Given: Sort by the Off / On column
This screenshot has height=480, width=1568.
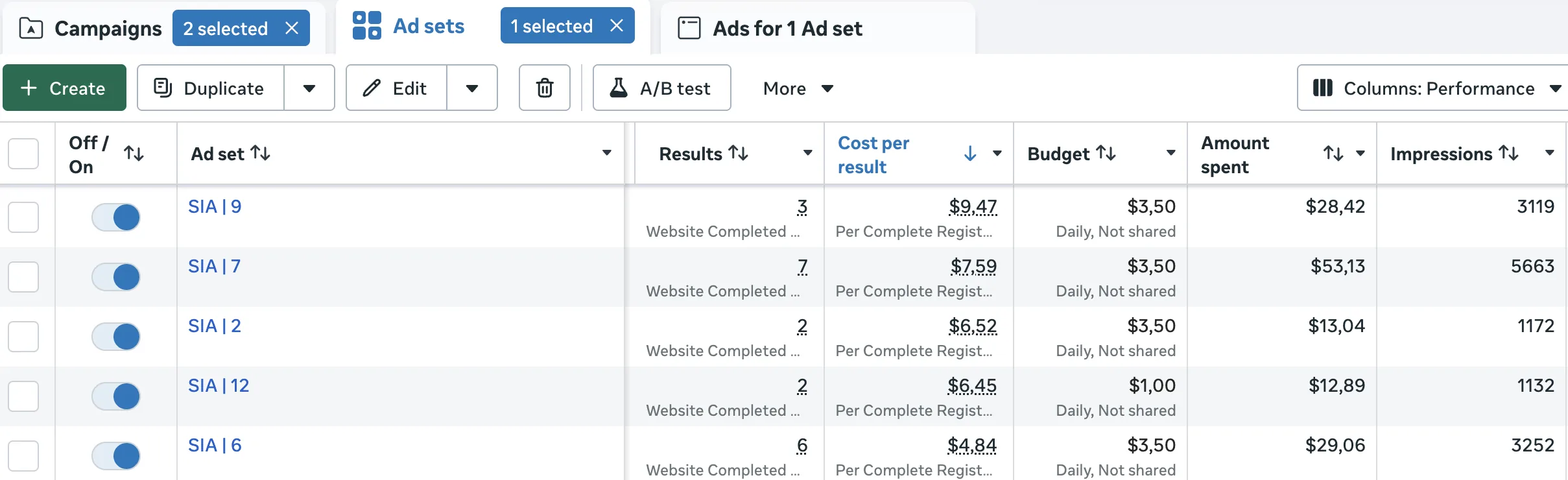Looking at the screenshot, I should click(x=134, y=154).
